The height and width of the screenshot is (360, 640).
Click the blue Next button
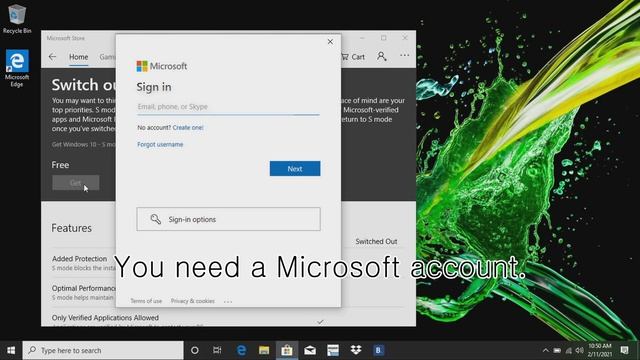pyautogui.click(x=295, y=169)
